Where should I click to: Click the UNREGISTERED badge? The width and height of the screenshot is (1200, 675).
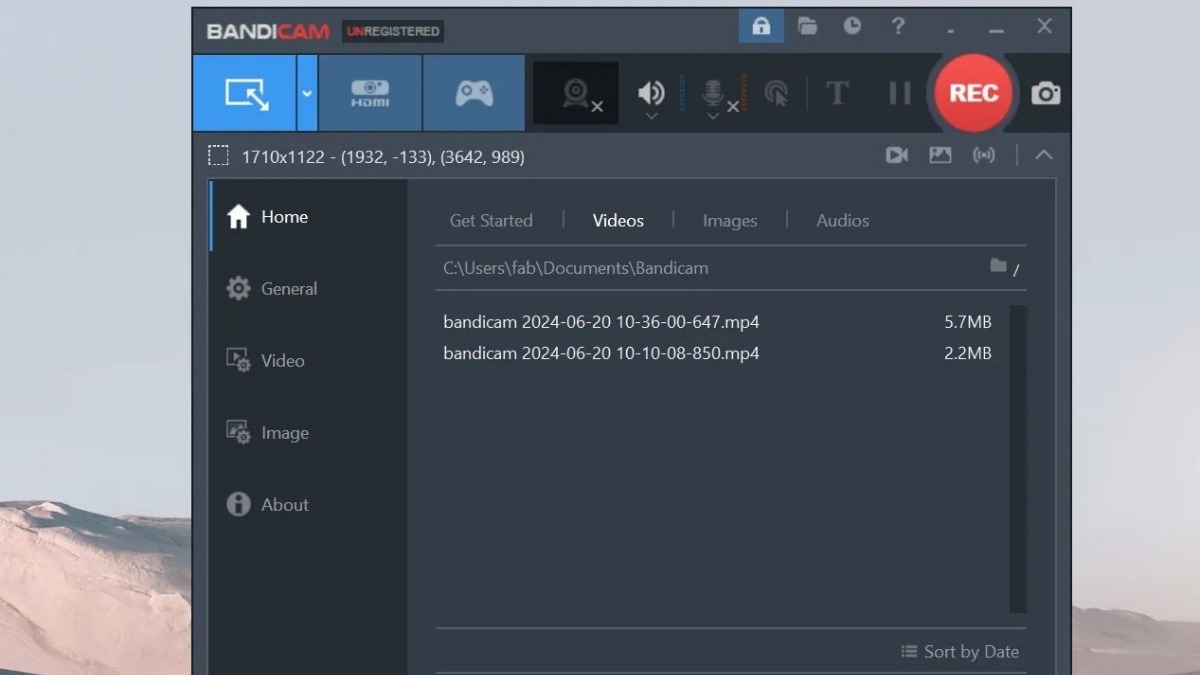coord(393,31)
